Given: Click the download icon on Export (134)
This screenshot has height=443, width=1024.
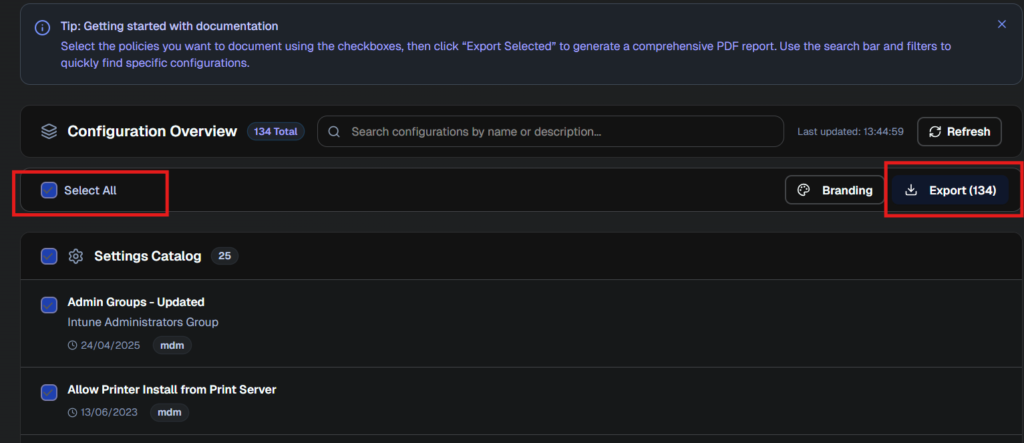Looking at the screenshot, I should [910, 190].
